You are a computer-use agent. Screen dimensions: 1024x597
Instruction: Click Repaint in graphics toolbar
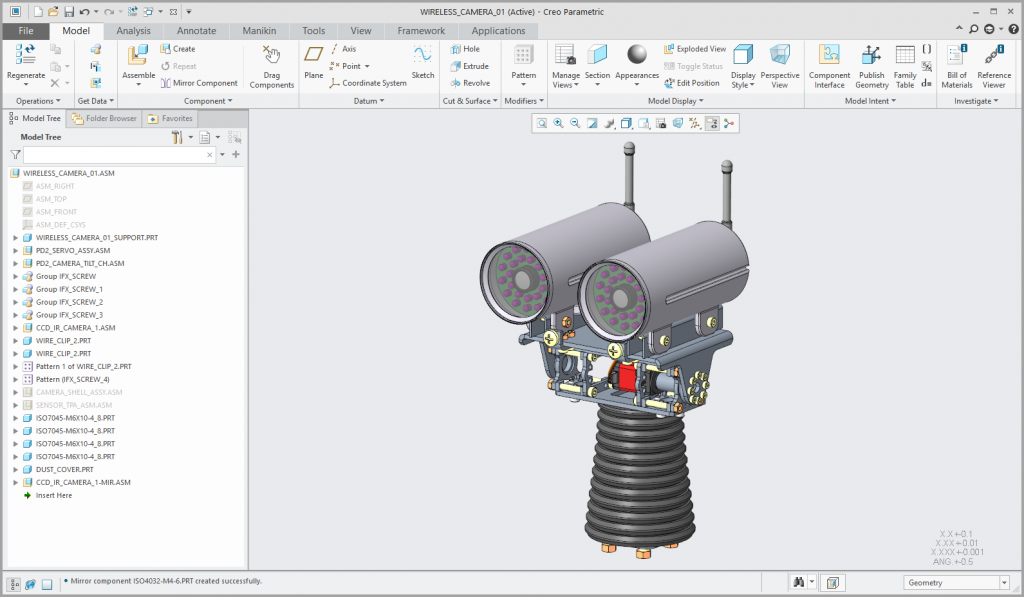coord(592,123)
